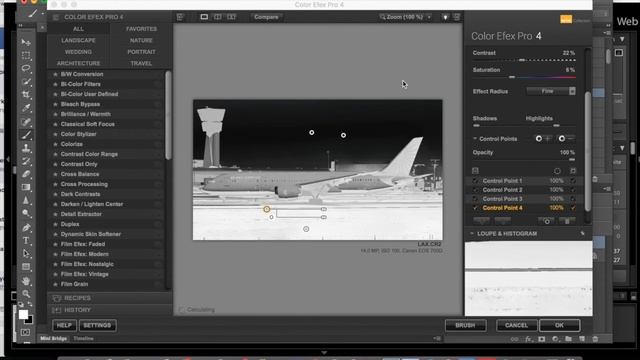Switch to split preview mode
This screenshot has height=360, width=640.
(x=218, y=17)
